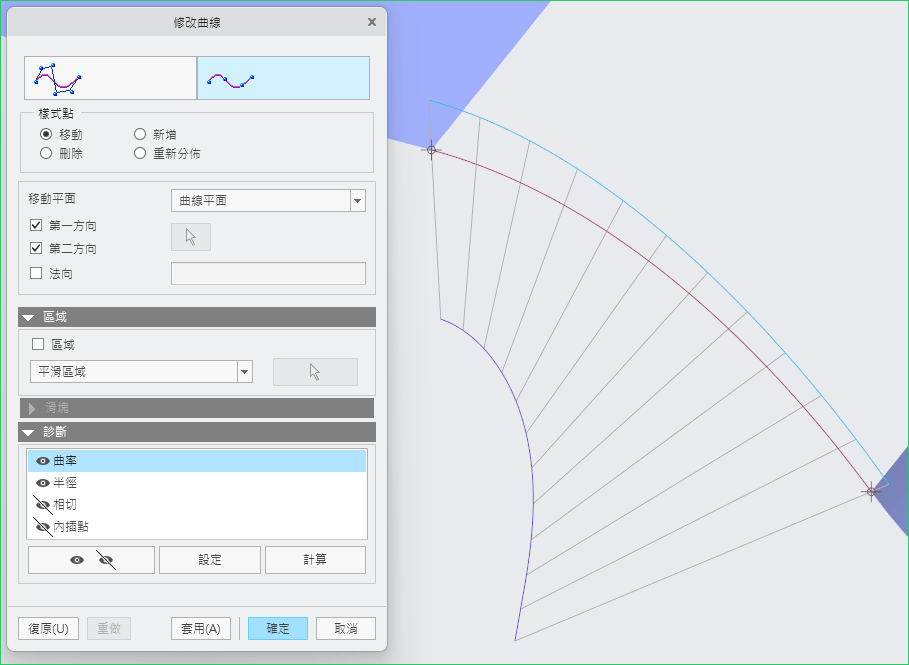Screen dimensions: 909x665
Task: Click the show/hide eye toggle button
Action: click(92, 560)
